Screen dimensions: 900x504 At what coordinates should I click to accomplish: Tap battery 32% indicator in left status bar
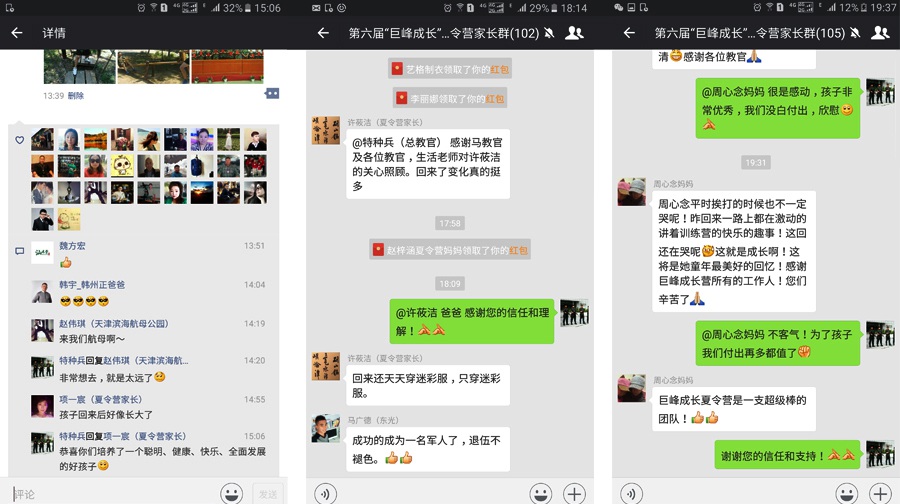pyautogui.click(x=236, y=8)
